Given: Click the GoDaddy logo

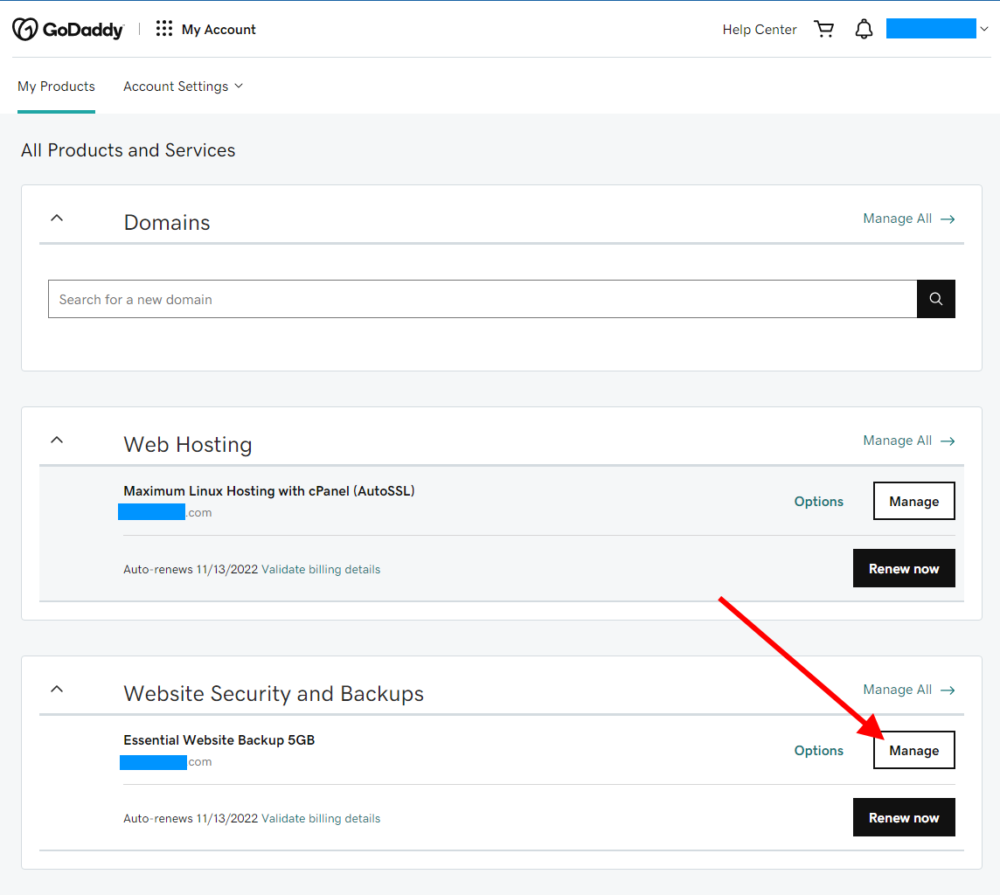Looking at the screenshot, I should point(67,29).
